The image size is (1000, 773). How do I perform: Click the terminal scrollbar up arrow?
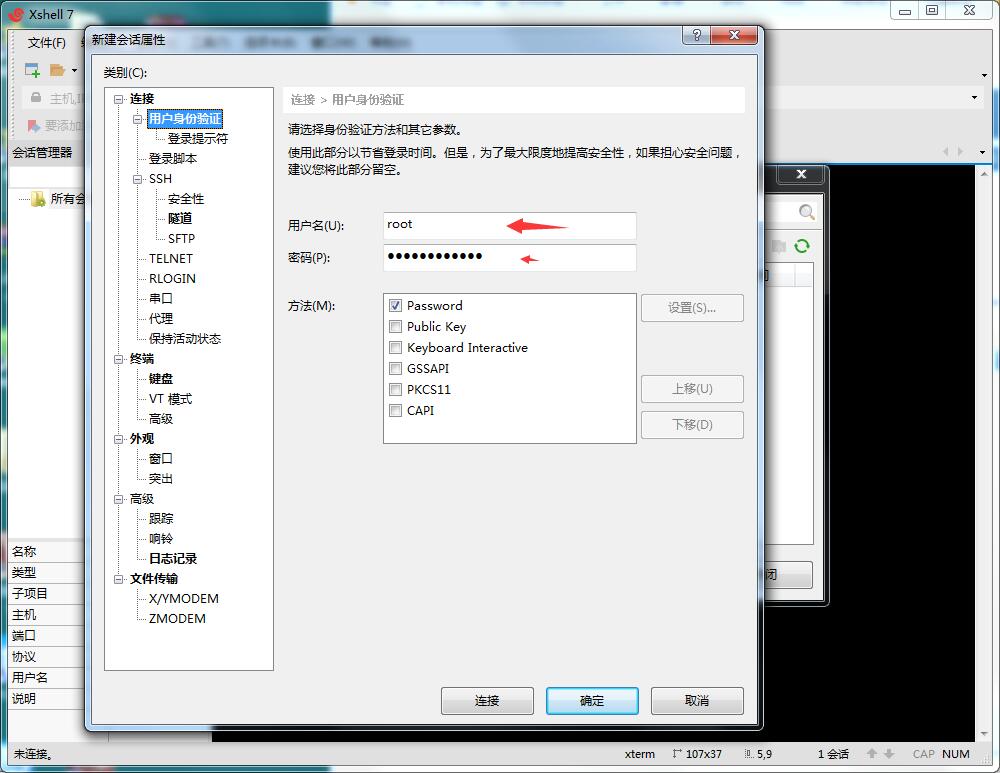click(x=984, y=173)
